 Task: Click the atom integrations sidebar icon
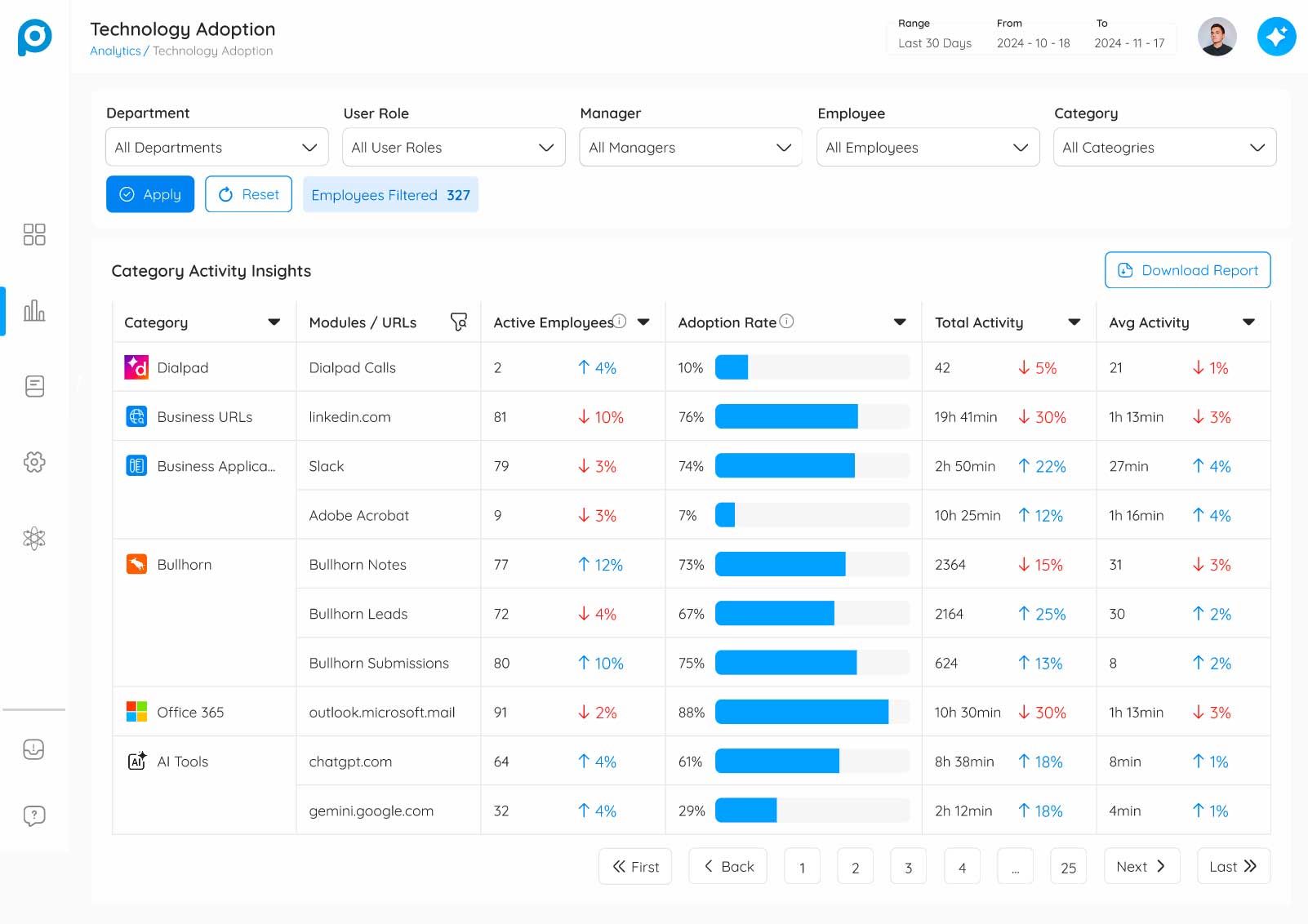tap(34, 538)
